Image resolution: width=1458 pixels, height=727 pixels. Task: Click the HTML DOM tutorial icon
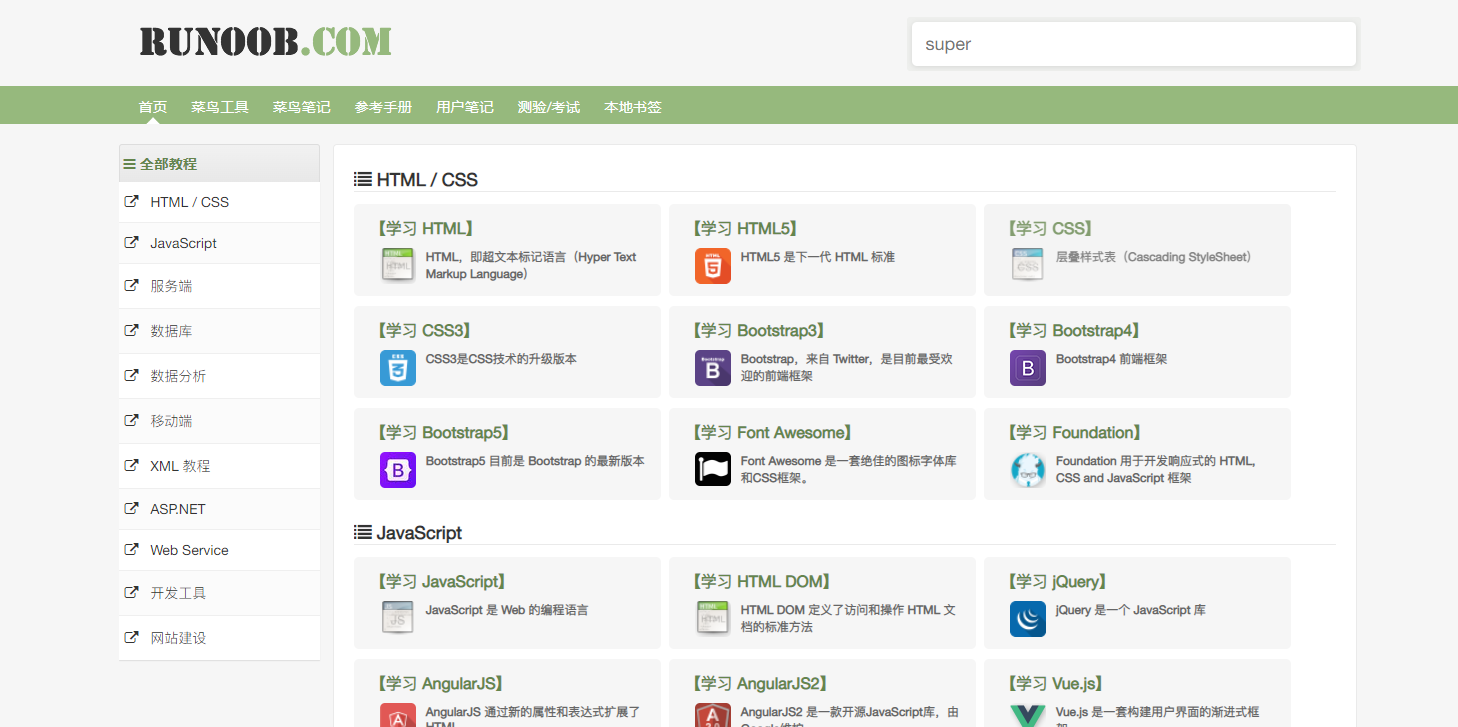click(x=713, y=618)
